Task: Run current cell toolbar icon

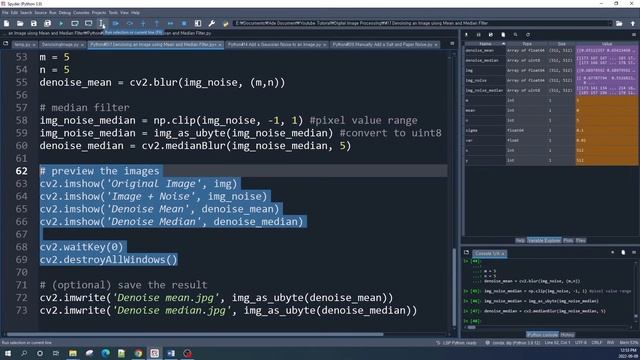Action: pyautogui.click(x=75, y=24)
